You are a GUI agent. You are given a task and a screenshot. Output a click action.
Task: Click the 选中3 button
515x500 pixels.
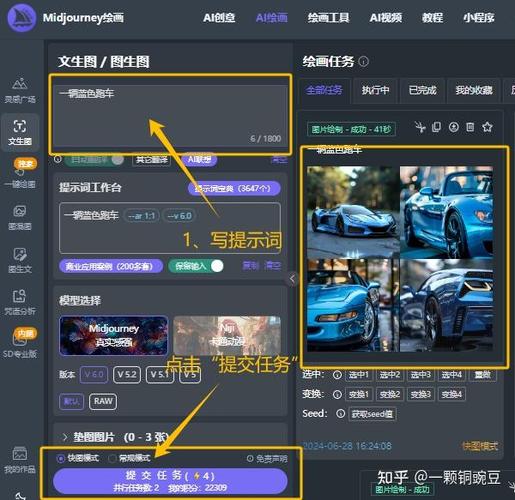(421, 375)
